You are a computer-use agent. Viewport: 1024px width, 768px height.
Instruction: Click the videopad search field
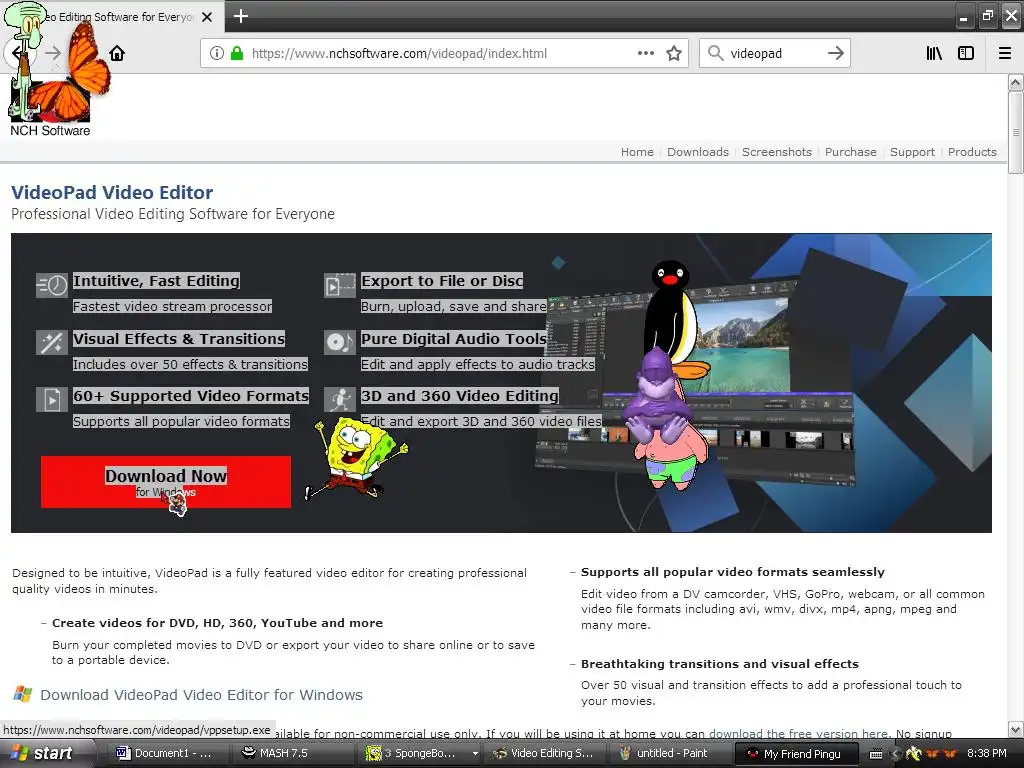point(774,54)
